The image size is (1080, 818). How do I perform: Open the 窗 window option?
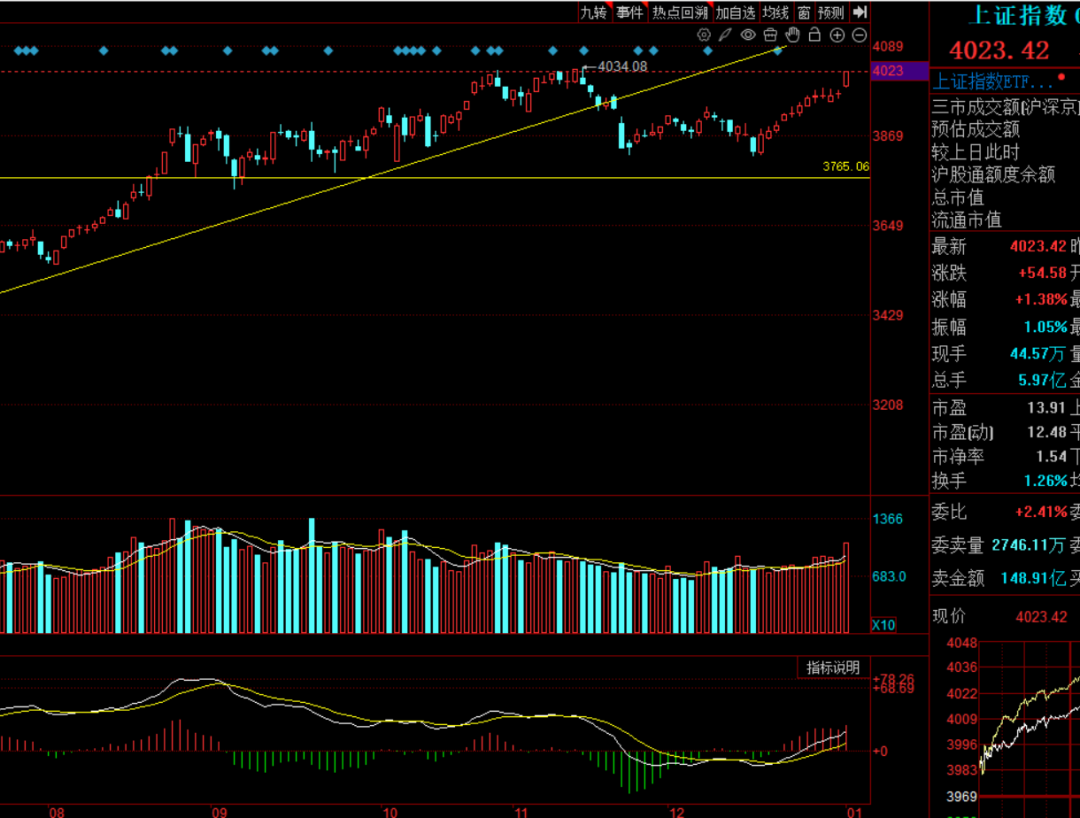pyautogui.click(x=804, y=13)
